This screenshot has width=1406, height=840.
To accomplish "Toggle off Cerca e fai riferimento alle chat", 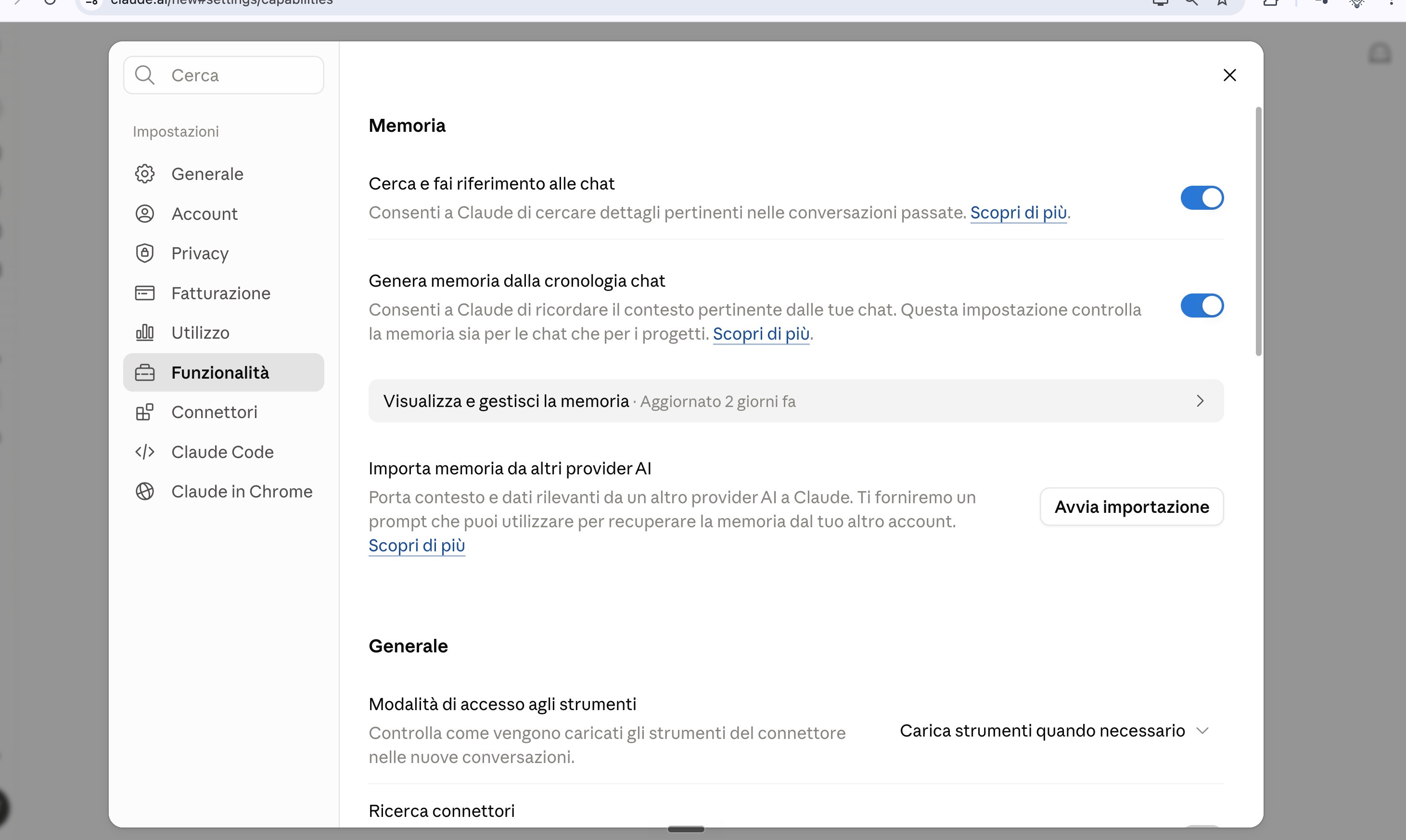I will click(1201, 198).
